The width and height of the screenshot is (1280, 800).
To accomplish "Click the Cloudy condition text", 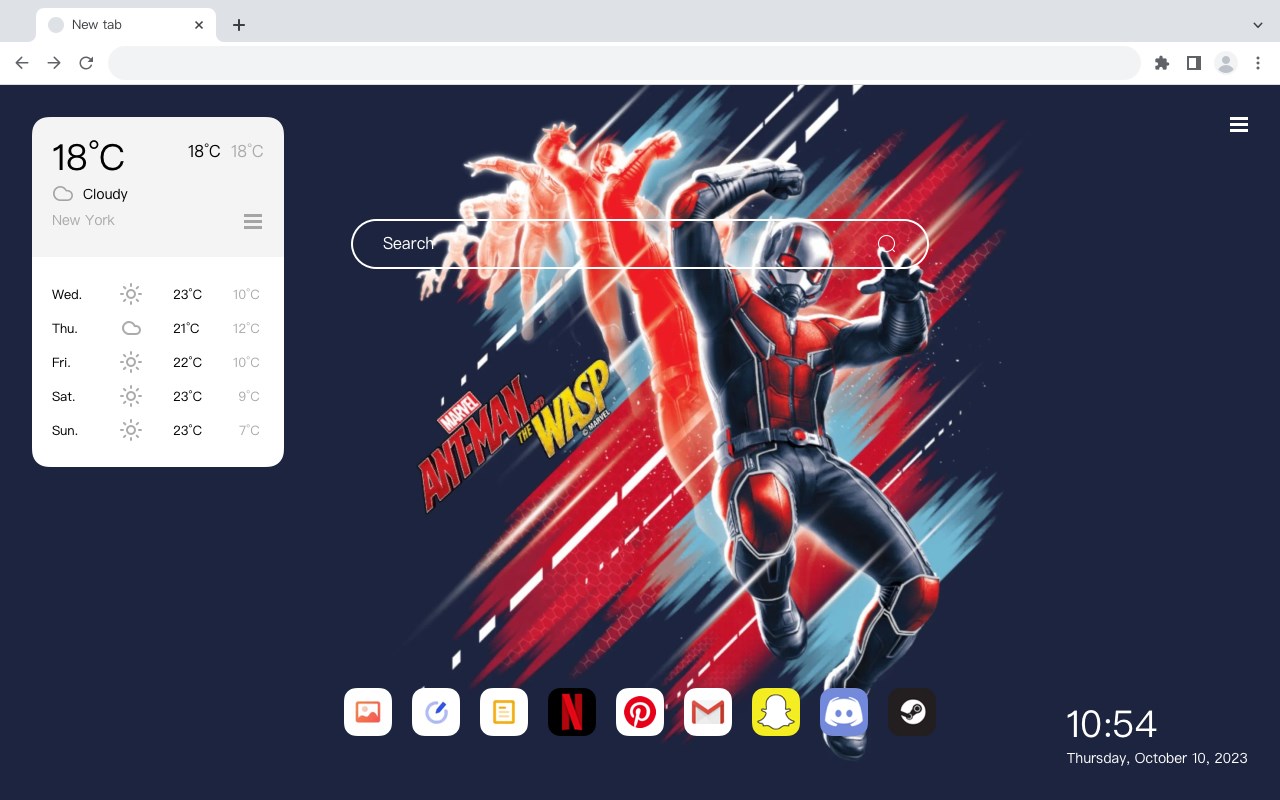I will coord(105,194).
